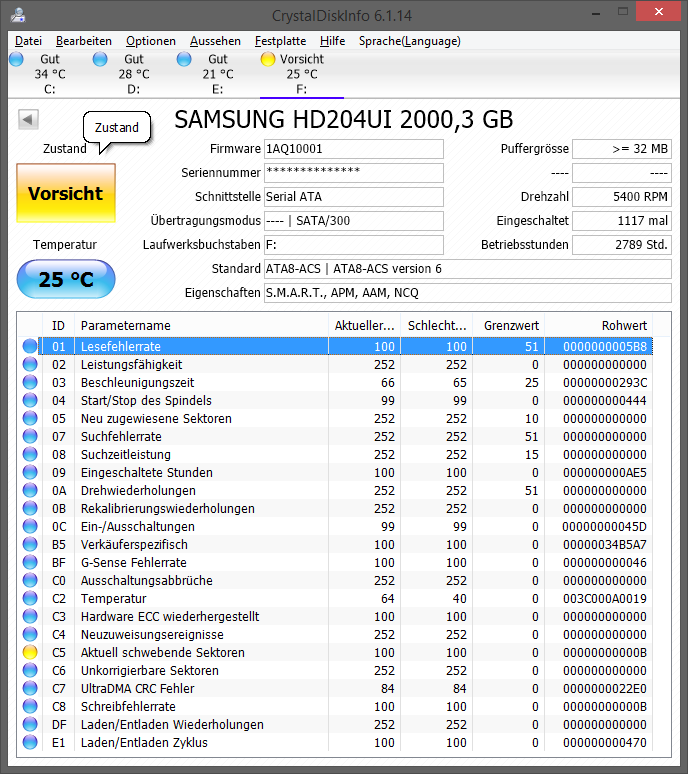Screen dimensions: 689x774
Task: Select the G-Sense Fehlerrate parameter name
Action: coord(134,562)
